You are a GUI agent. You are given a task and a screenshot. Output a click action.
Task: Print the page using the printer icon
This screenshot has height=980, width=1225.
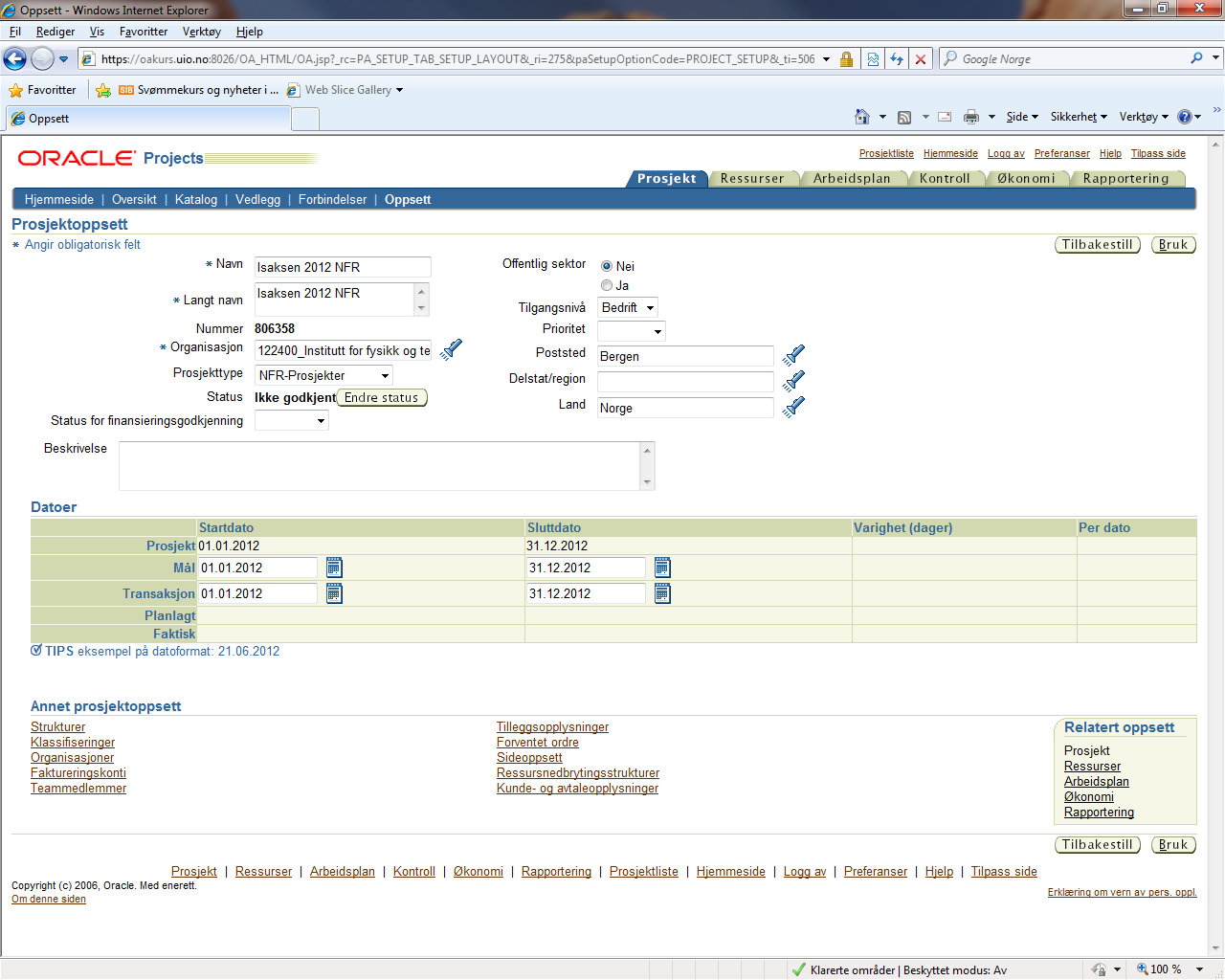click(x=971, y=117)
